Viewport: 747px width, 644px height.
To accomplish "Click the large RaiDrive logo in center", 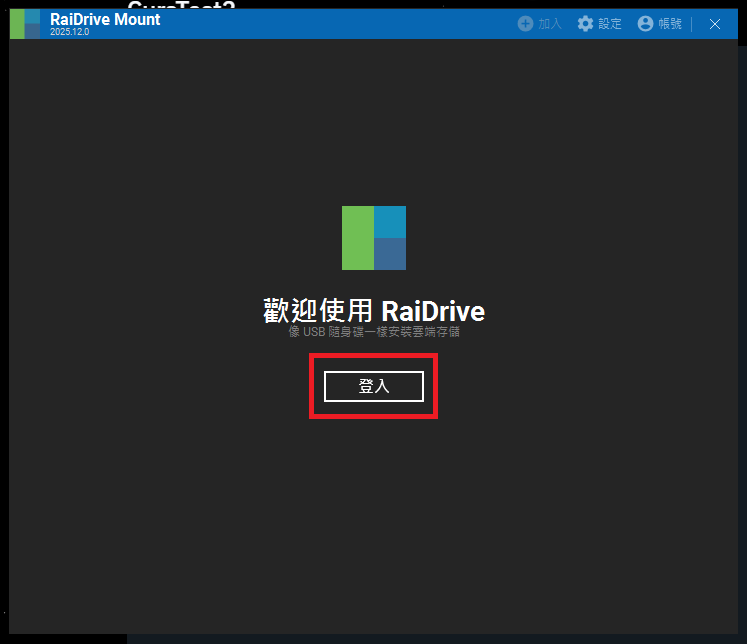I will (374, 238).
